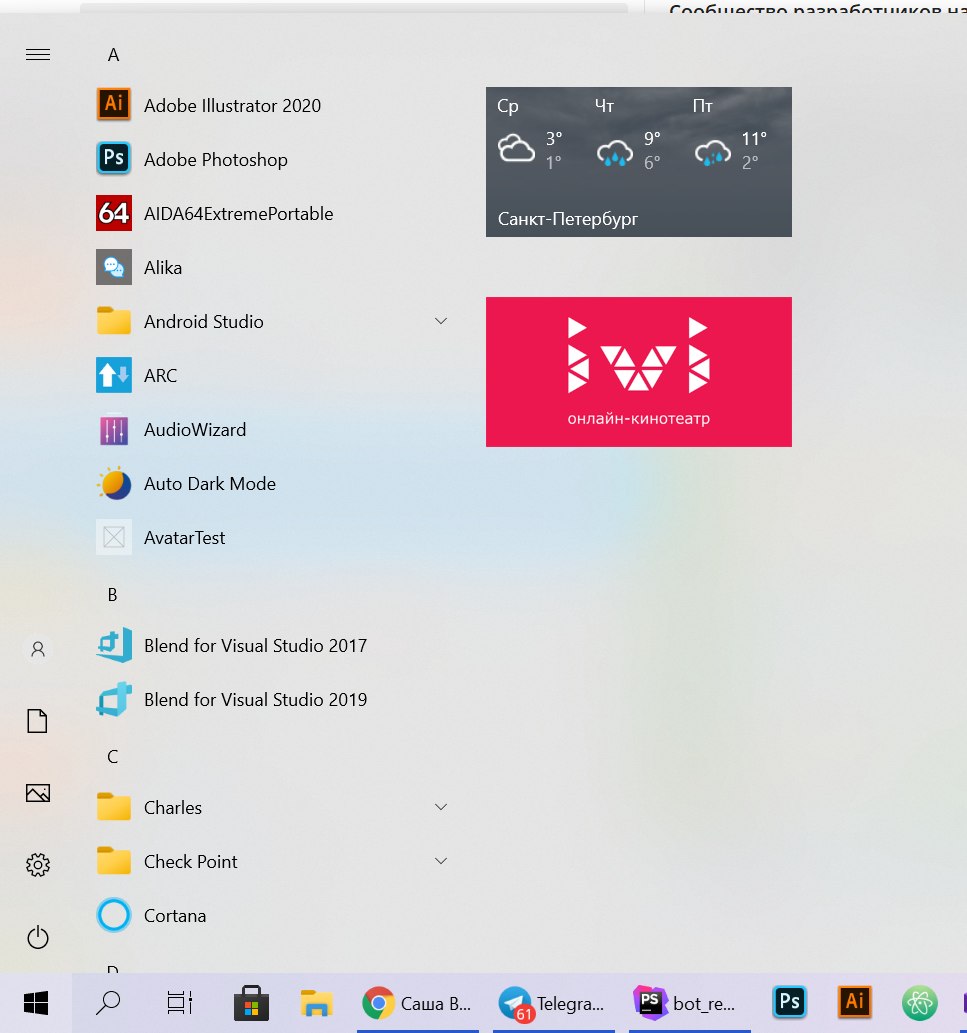The image size is (967, 1033).
Task: Open Blend for Visual Studio 2019
Action: tap(273, 700)
